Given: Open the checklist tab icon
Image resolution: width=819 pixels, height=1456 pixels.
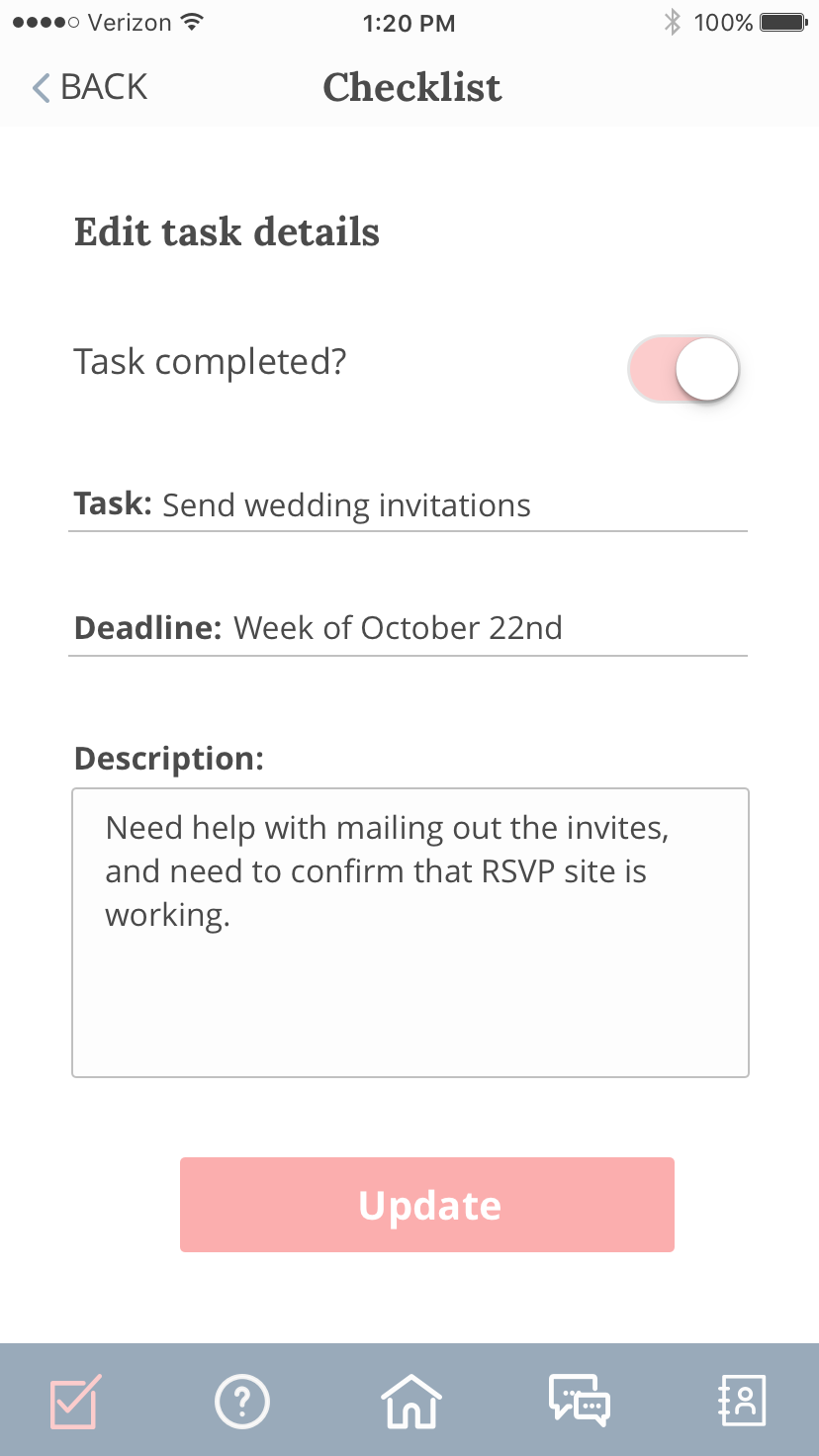Looking at the screenshot, I should click(x=74, y=1401).
